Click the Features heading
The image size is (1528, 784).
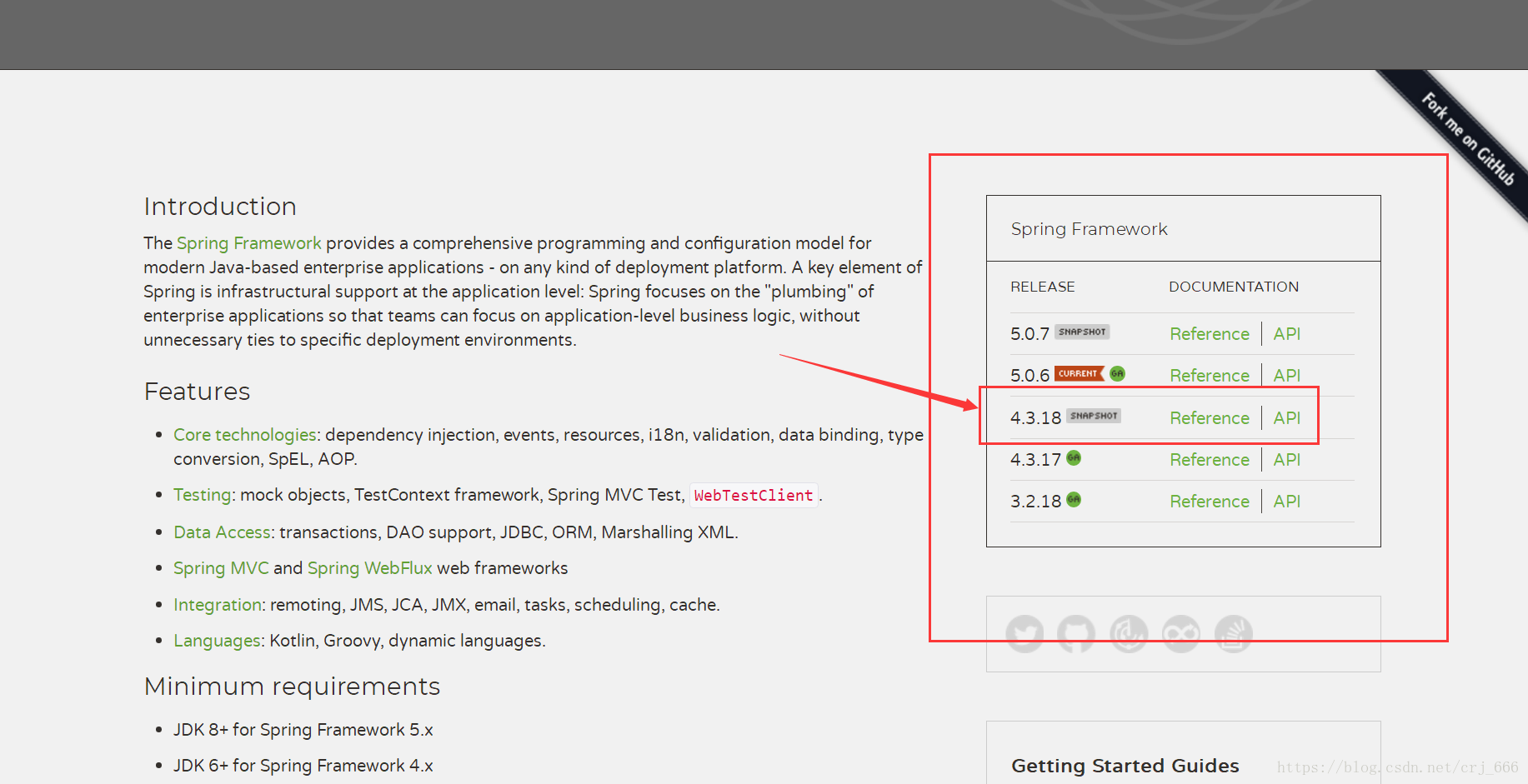coord(197,392)
